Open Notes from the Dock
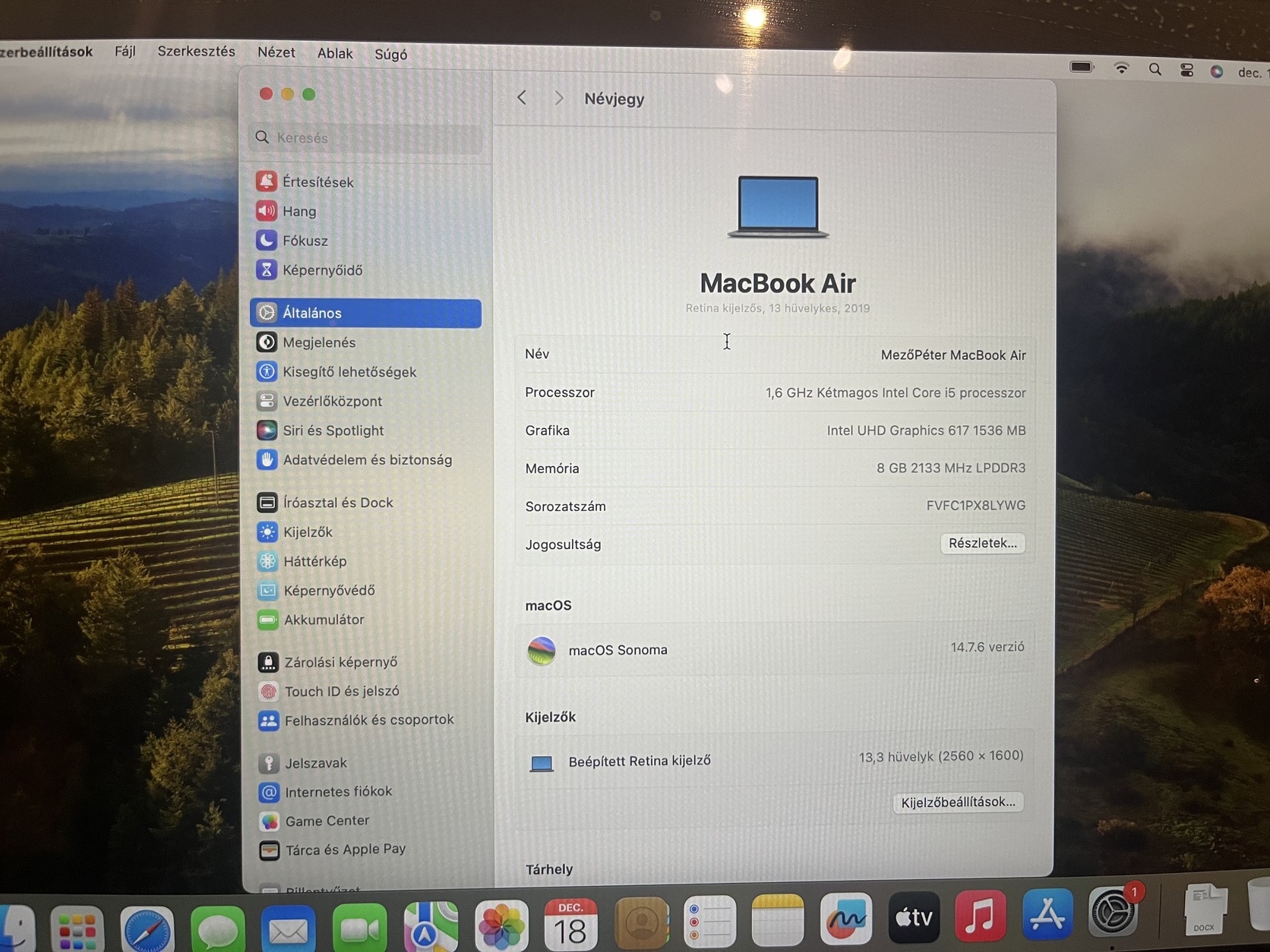1270x952 pixels. tap(777, 920)
